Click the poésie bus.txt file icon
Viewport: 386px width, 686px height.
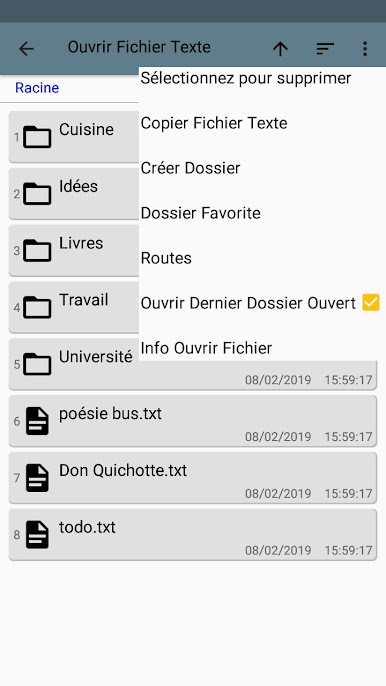click(x=37, y=421)
